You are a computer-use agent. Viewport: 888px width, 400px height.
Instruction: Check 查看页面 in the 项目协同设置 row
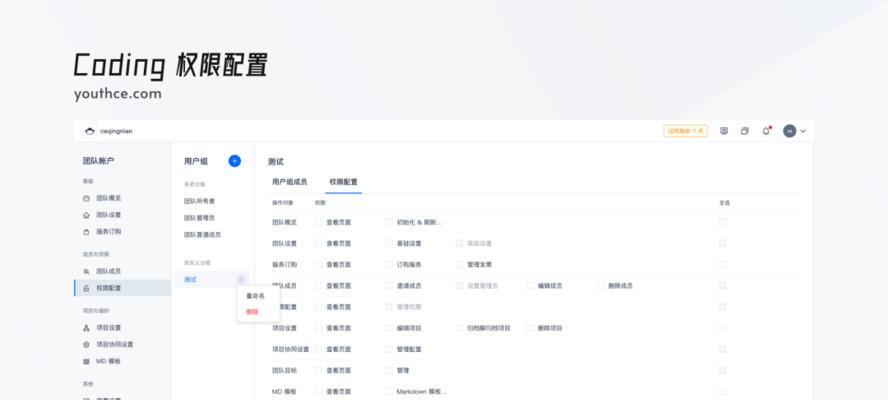[x=318, y=349]
